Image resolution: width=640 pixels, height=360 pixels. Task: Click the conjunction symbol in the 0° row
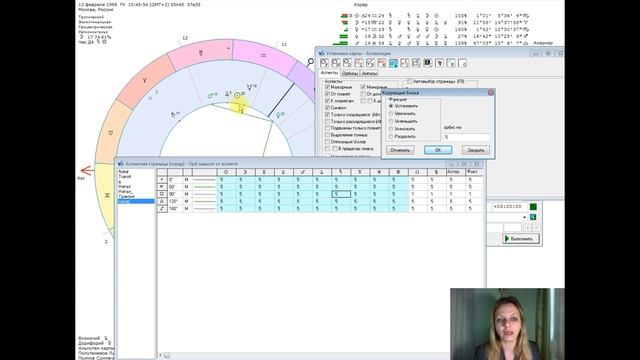point(162,179)
